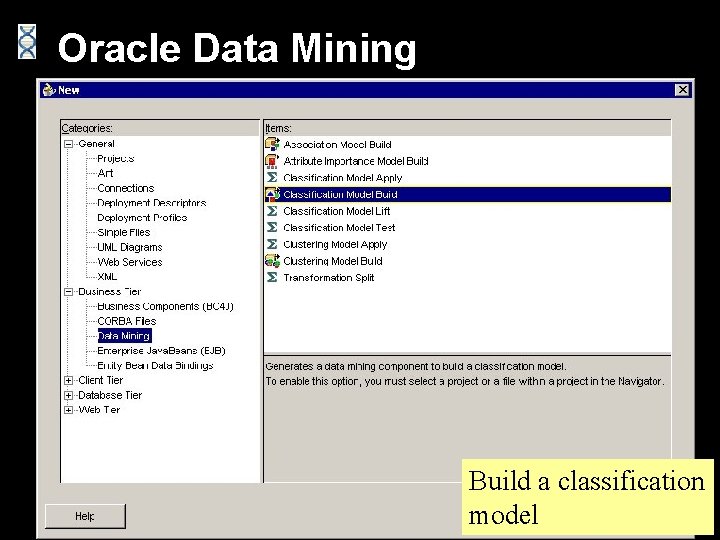Select the Web Tier tree node label

pos(99,410)
